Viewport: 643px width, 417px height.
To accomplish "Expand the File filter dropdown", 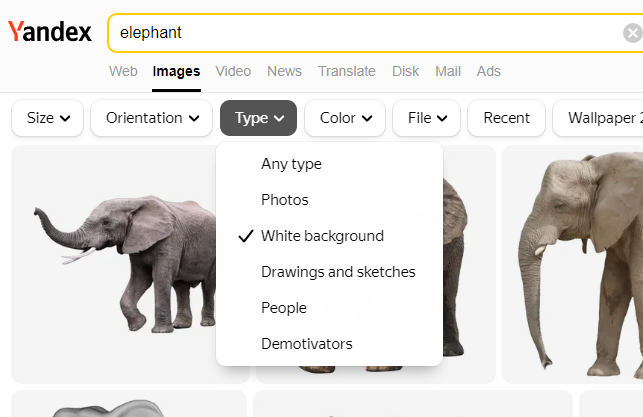I will (x=427, y=118).
